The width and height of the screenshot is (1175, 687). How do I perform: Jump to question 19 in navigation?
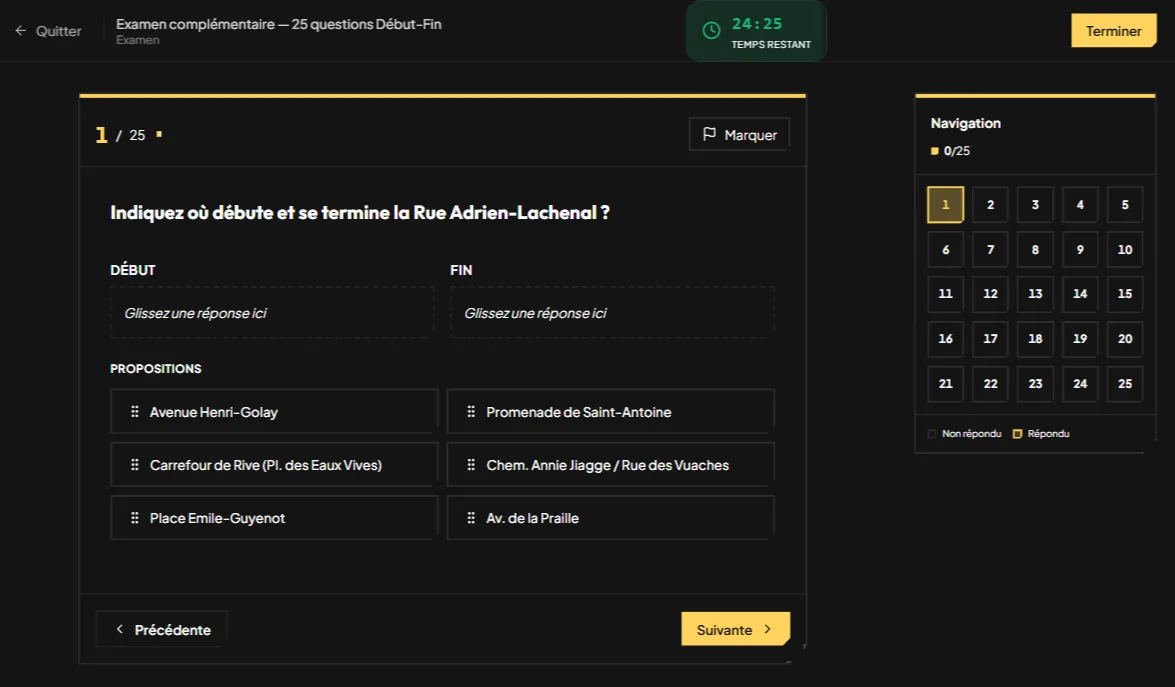[x=1080, y=339]
